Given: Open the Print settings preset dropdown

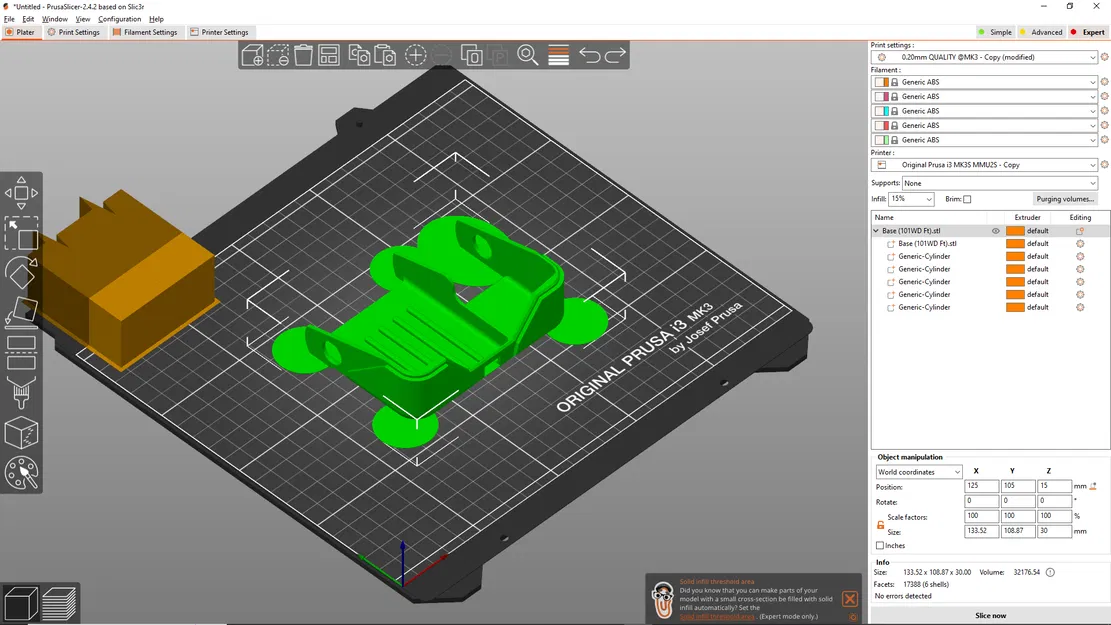Looking at the screenshot, I should pos(985,57).
